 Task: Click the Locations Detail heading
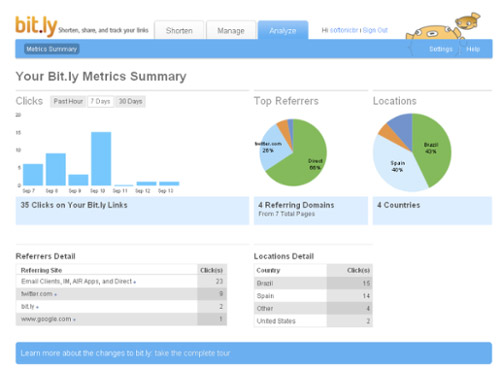(x=284, y=256)
